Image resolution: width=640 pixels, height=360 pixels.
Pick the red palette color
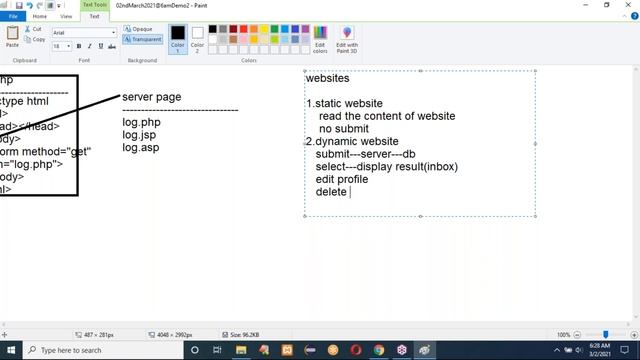[244, 29]
